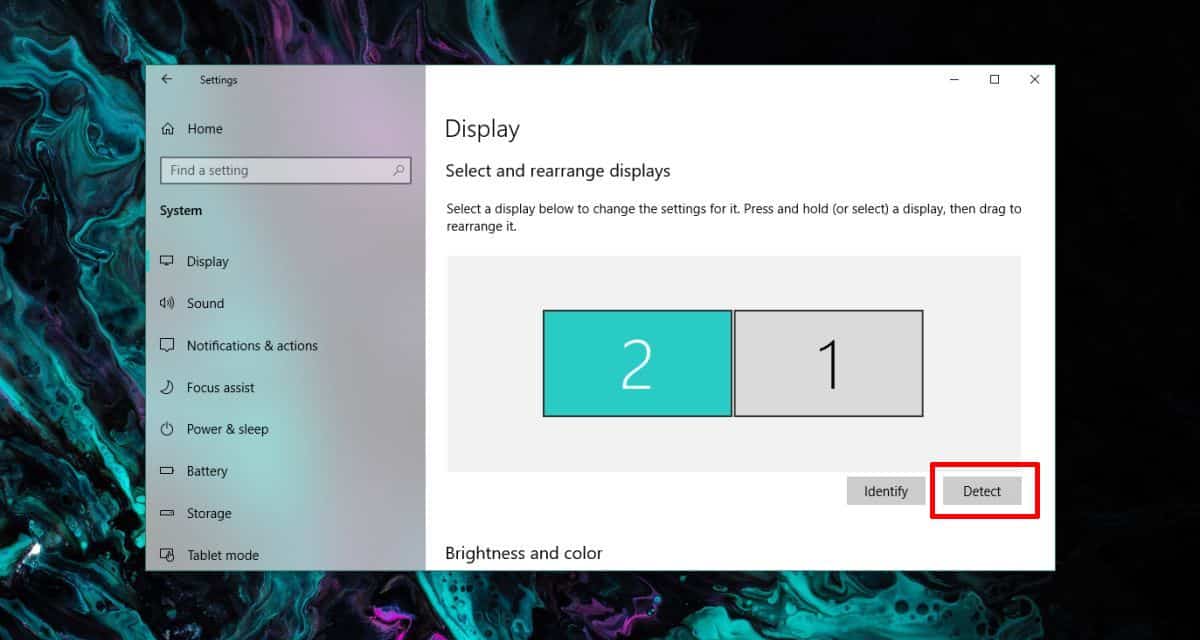The image size is (1200, 640).
Task: Click the Battery icon
Action: [167, 471]
